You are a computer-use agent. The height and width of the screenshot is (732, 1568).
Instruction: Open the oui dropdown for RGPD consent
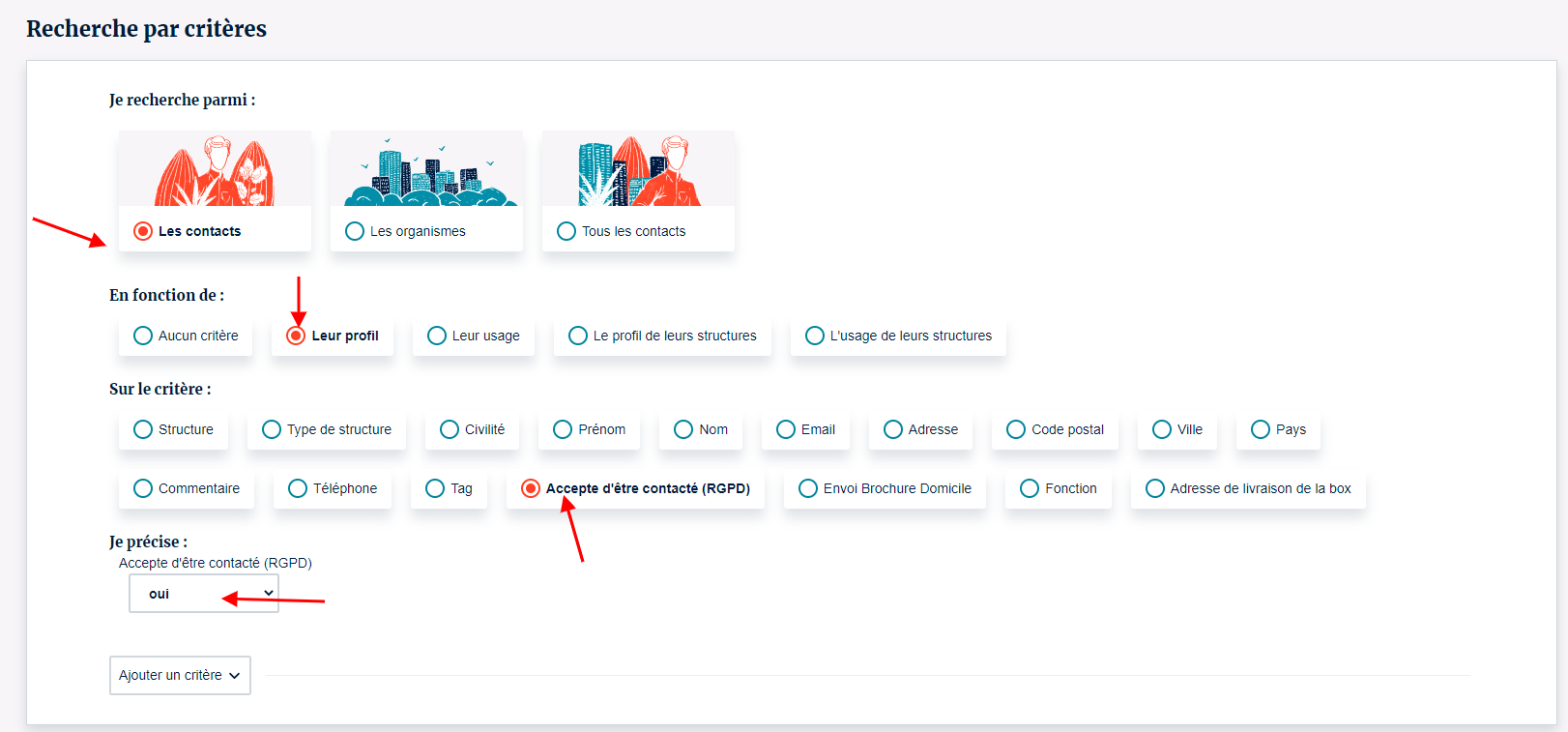[204, 594]
